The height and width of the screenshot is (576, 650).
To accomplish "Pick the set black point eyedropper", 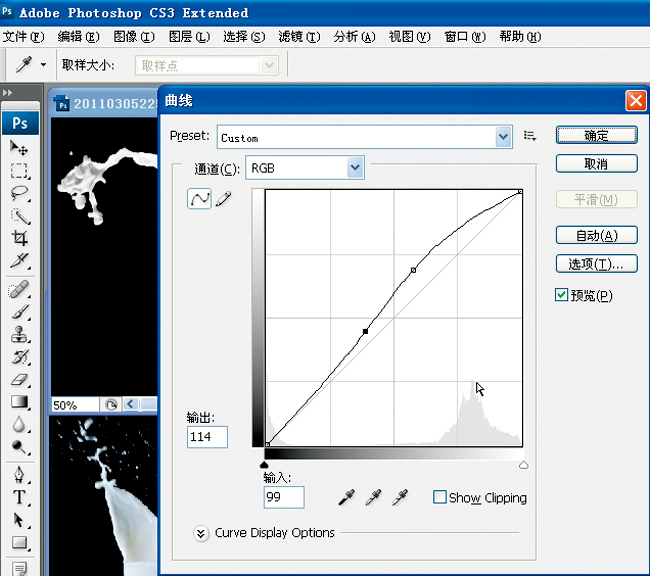I will click(x=347, y=497).
